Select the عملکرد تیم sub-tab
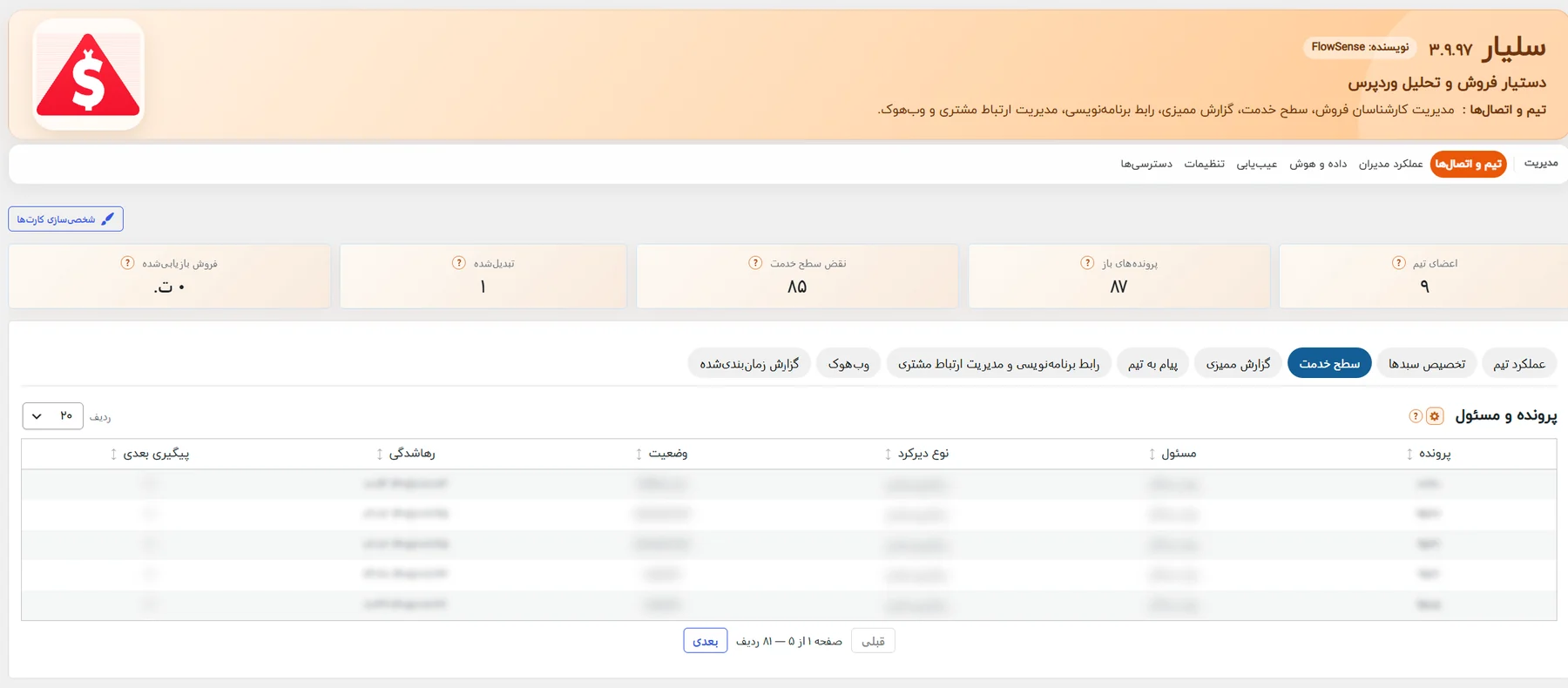Viewport: 1568px width, 688px height. coord(1519,364)
